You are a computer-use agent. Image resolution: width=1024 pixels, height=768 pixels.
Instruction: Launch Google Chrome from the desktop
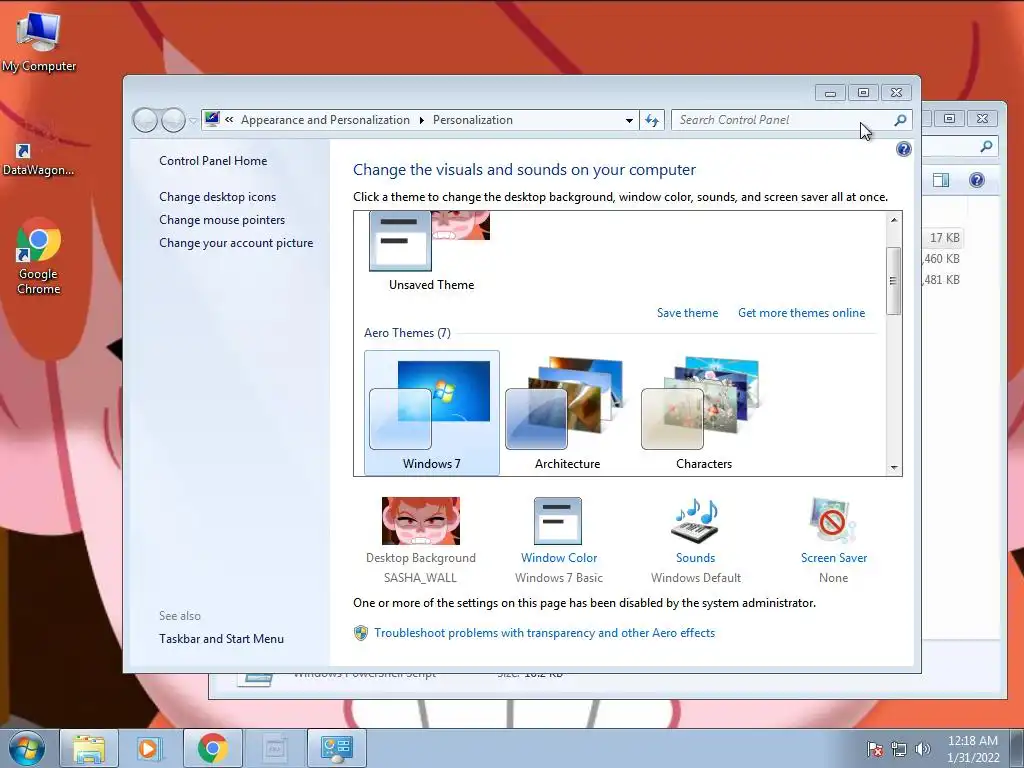point(39,256)
